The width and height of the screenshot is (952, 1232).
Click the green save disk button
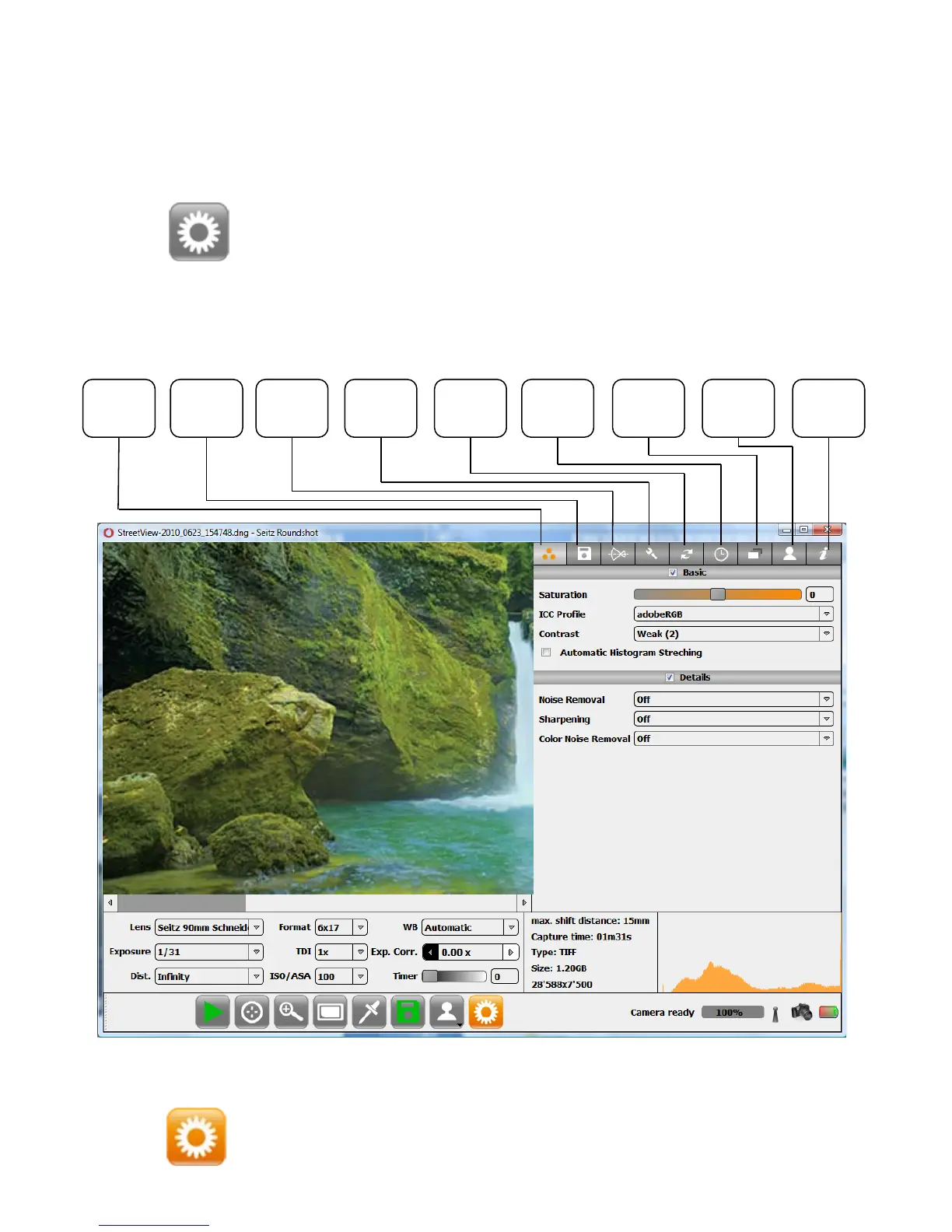[x=408, y=1012]
